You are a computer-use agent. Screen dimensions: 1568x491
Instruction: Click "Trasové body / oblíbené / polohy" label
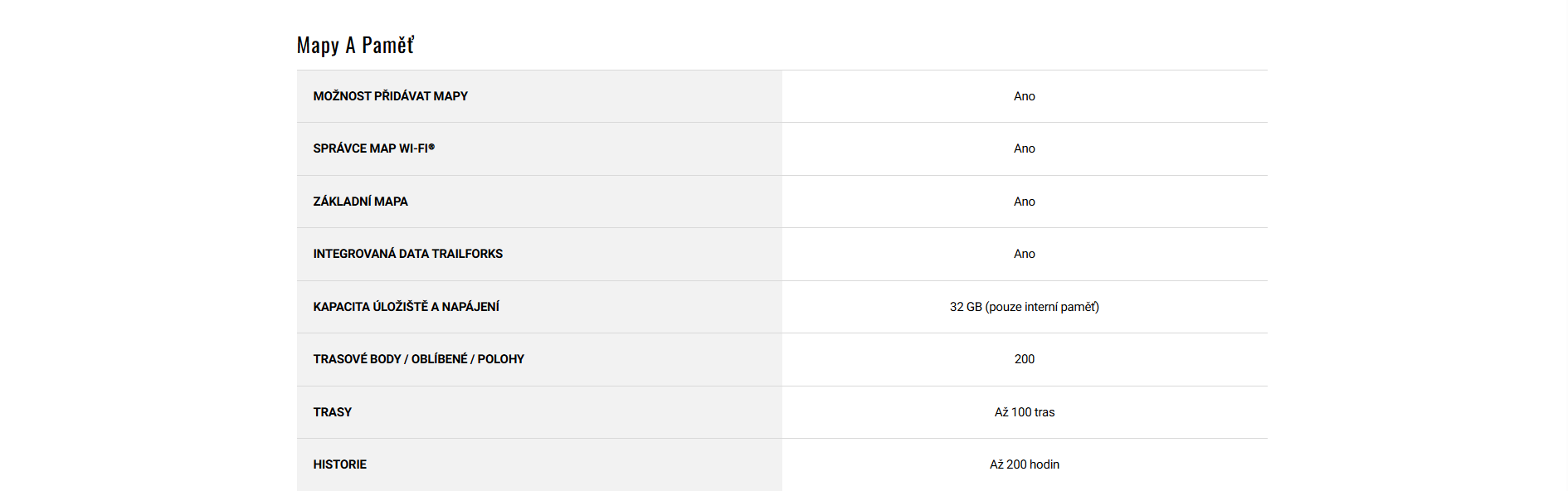pos(418,359)
